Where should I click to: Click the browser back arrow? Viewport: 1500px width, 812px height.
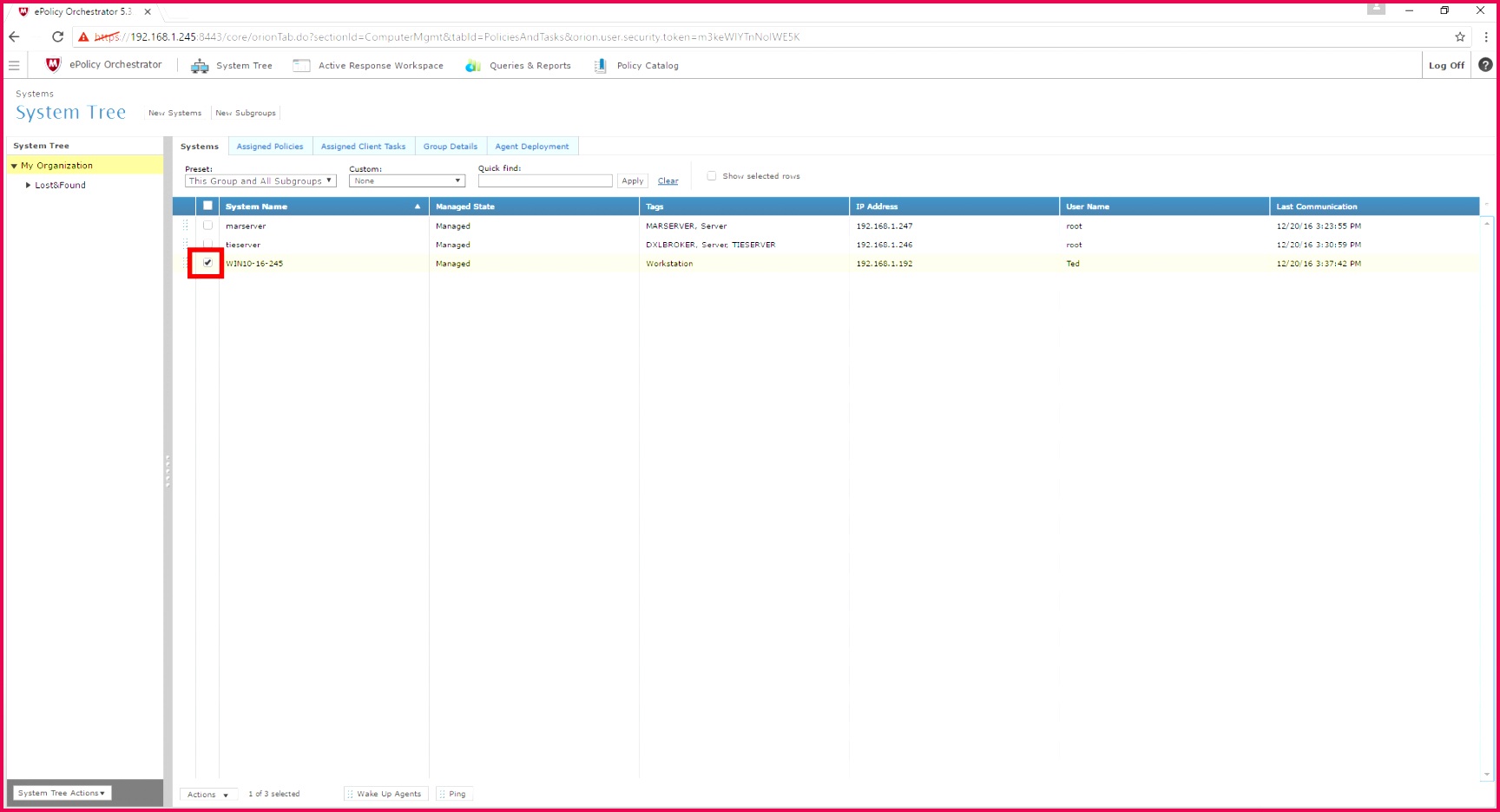[x=14, y=36]
